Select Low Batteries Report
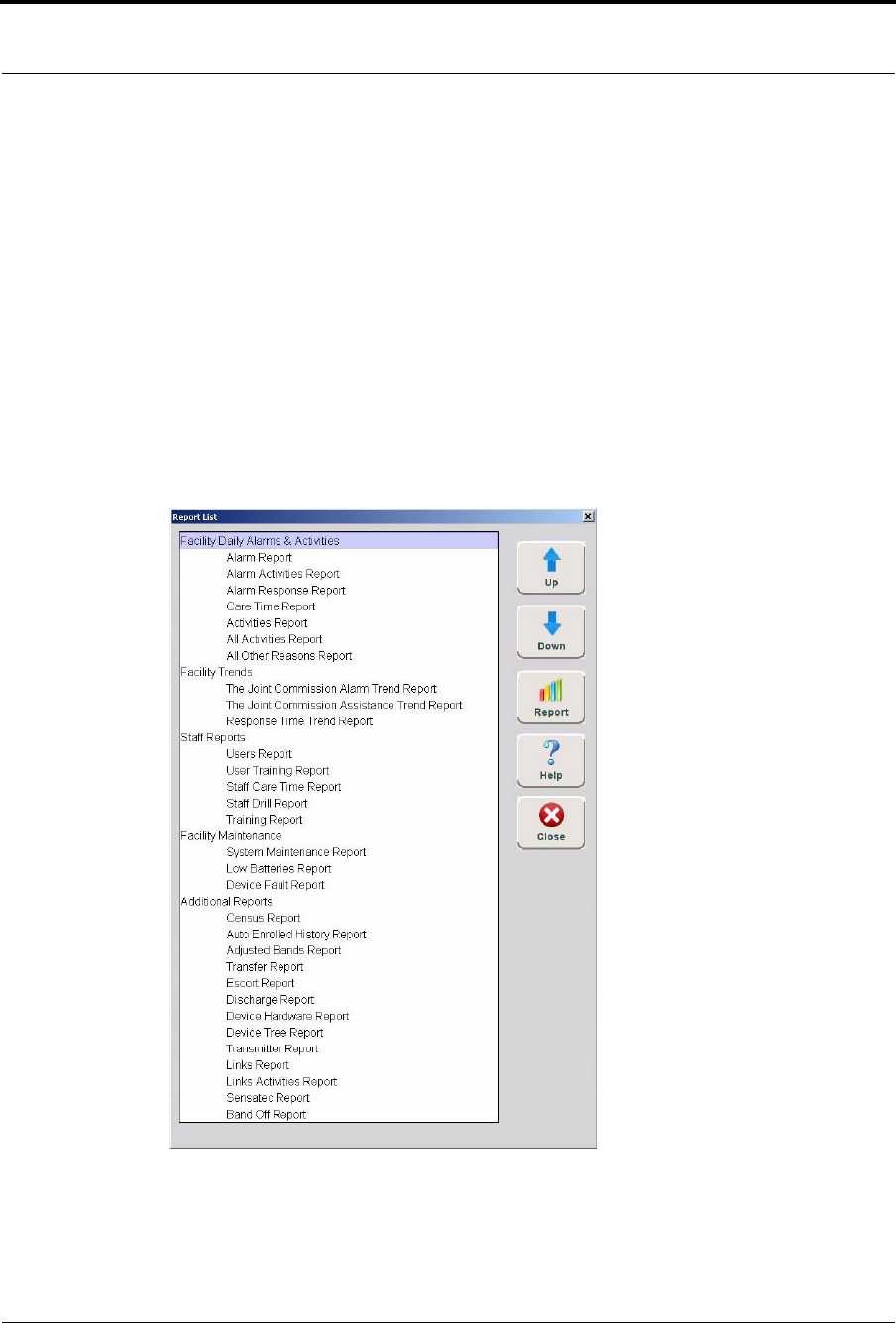Viewport: 896px width, 1323px height. (x=279, y=869)
